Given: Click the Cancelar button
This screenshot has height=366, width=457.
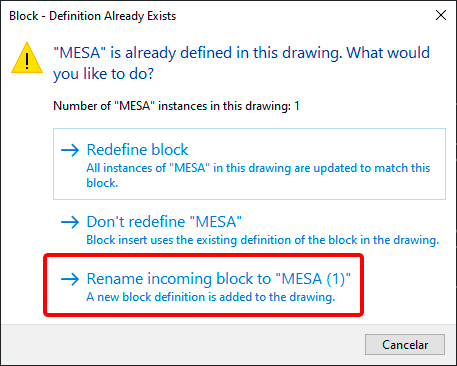Looking at the screenshot, I should tap(405, 345).
